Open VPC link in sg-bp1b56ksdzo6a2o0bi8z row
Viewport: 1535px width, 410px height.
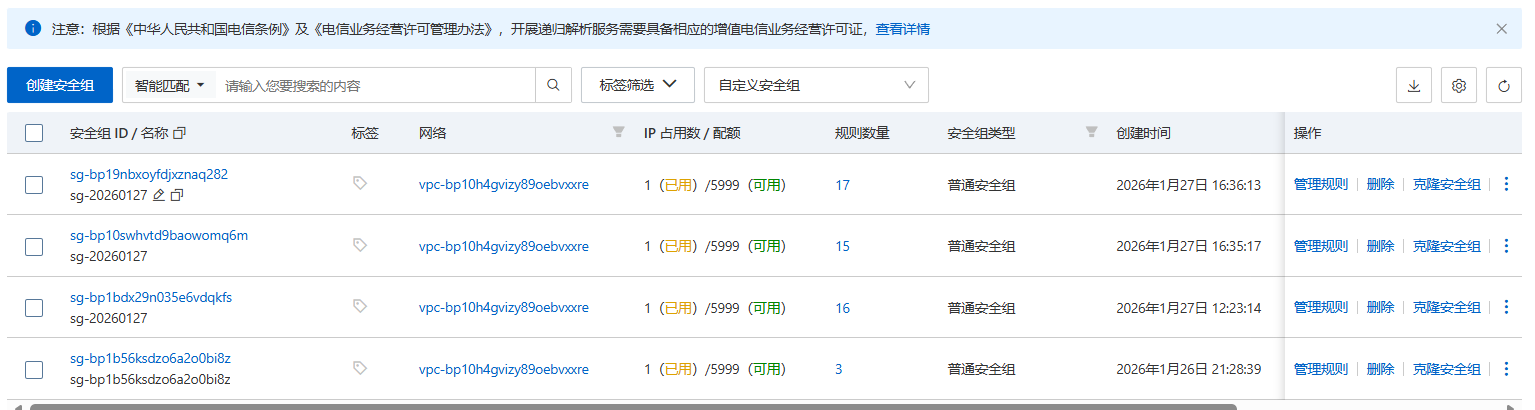tap(504, 369)
